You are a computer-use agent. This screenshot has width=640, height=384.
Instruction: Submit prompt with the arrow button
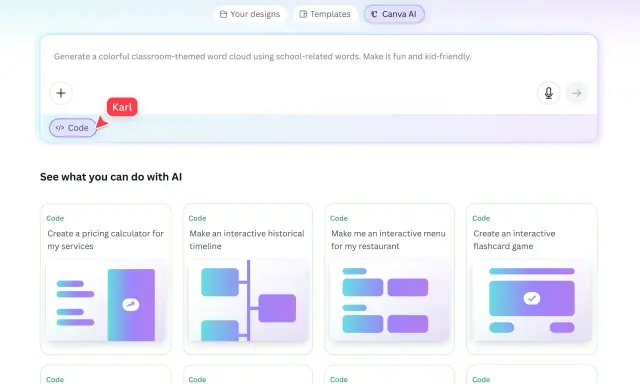click(577, 93)
